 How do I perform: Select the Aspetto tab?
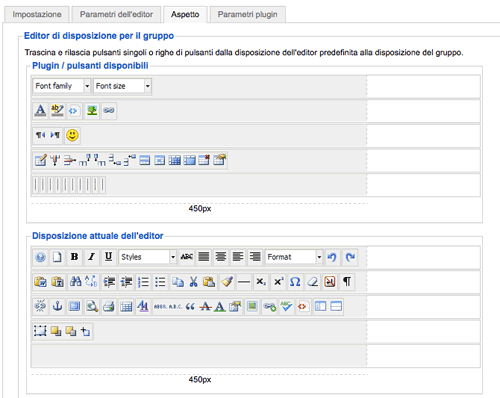coord(185,14)
